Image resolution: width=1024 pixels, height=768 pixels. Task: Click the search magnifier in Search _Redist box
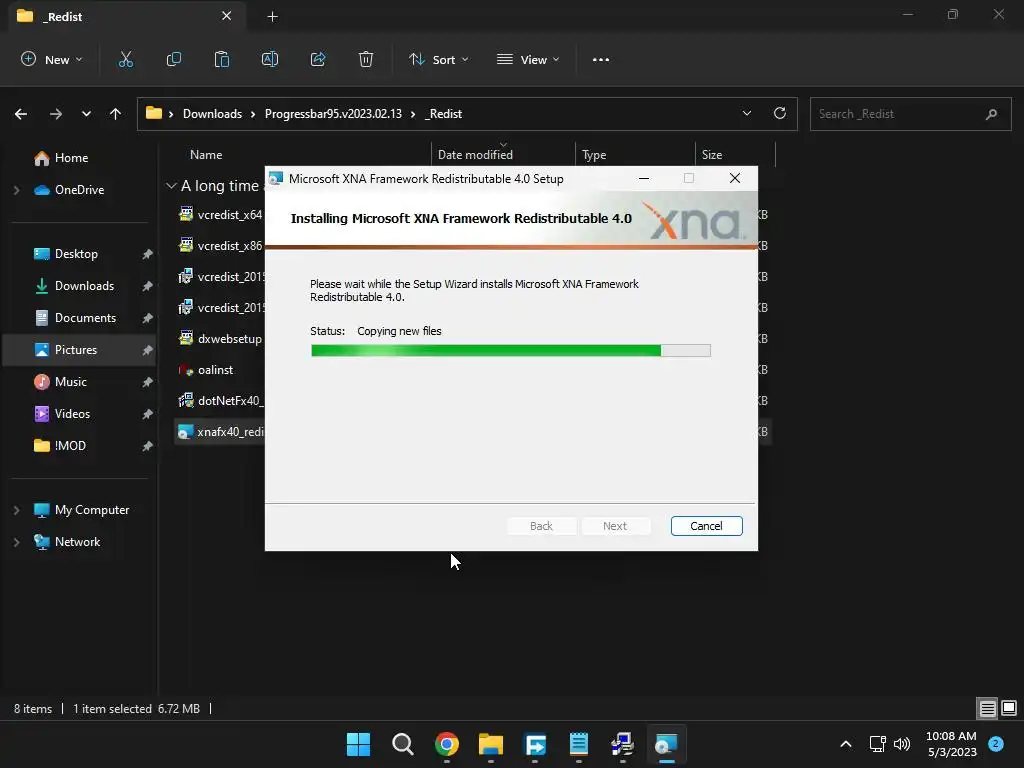tap(991, 114)
